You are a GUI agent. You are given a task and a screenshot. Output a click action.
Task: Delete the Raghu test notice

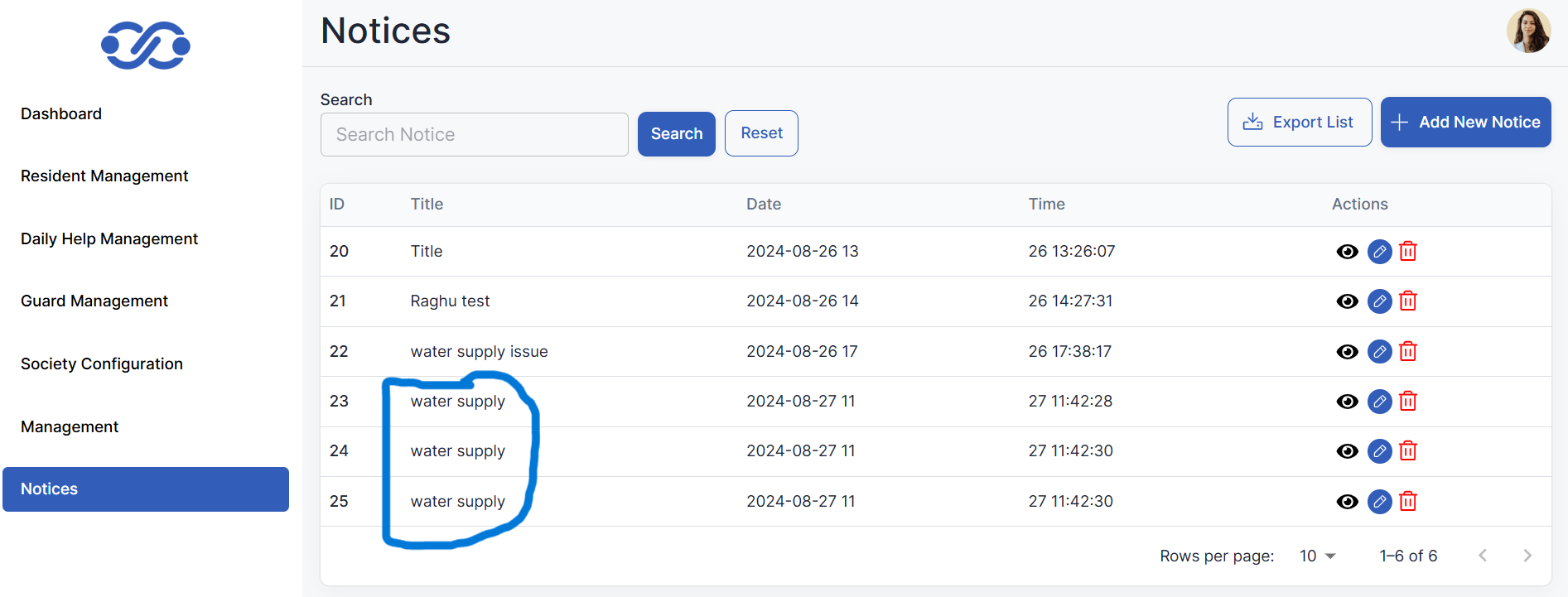(x=1407, y=301)
